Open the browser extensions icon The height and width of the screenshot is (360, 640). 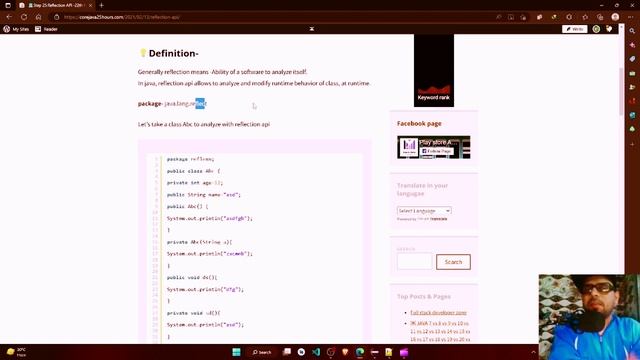[x=540, y=17]
